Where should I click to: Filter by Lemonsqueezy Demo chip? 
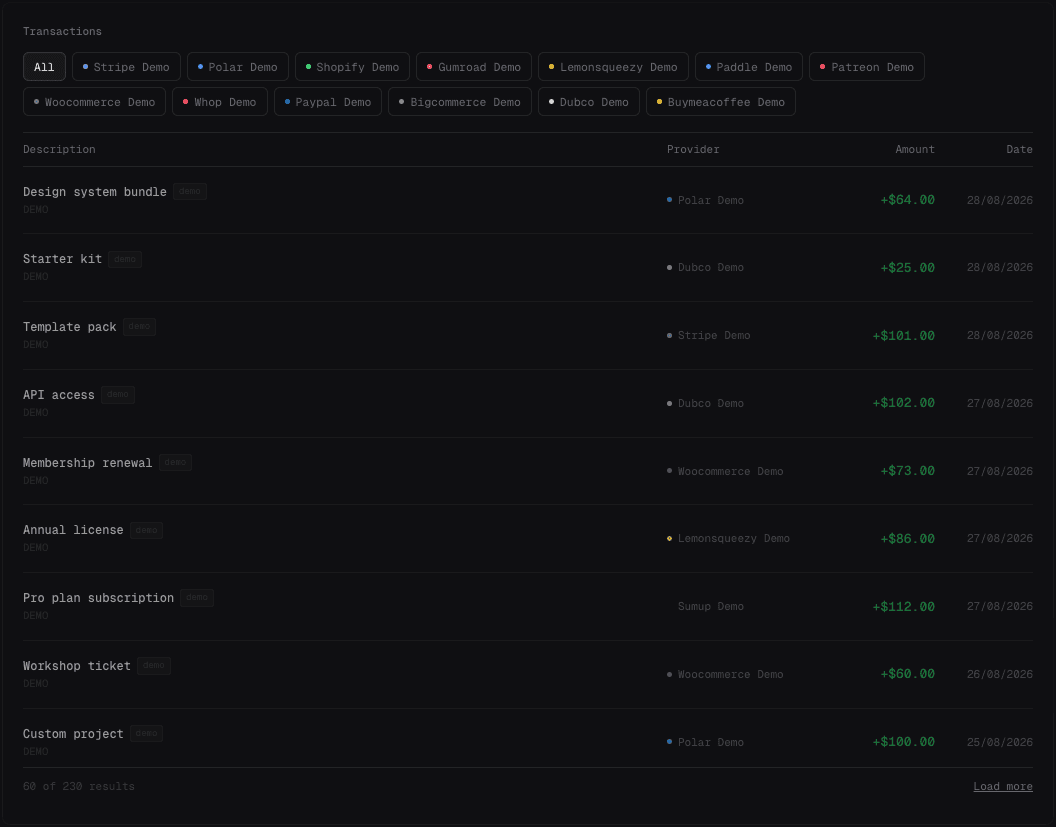[614, 67]
